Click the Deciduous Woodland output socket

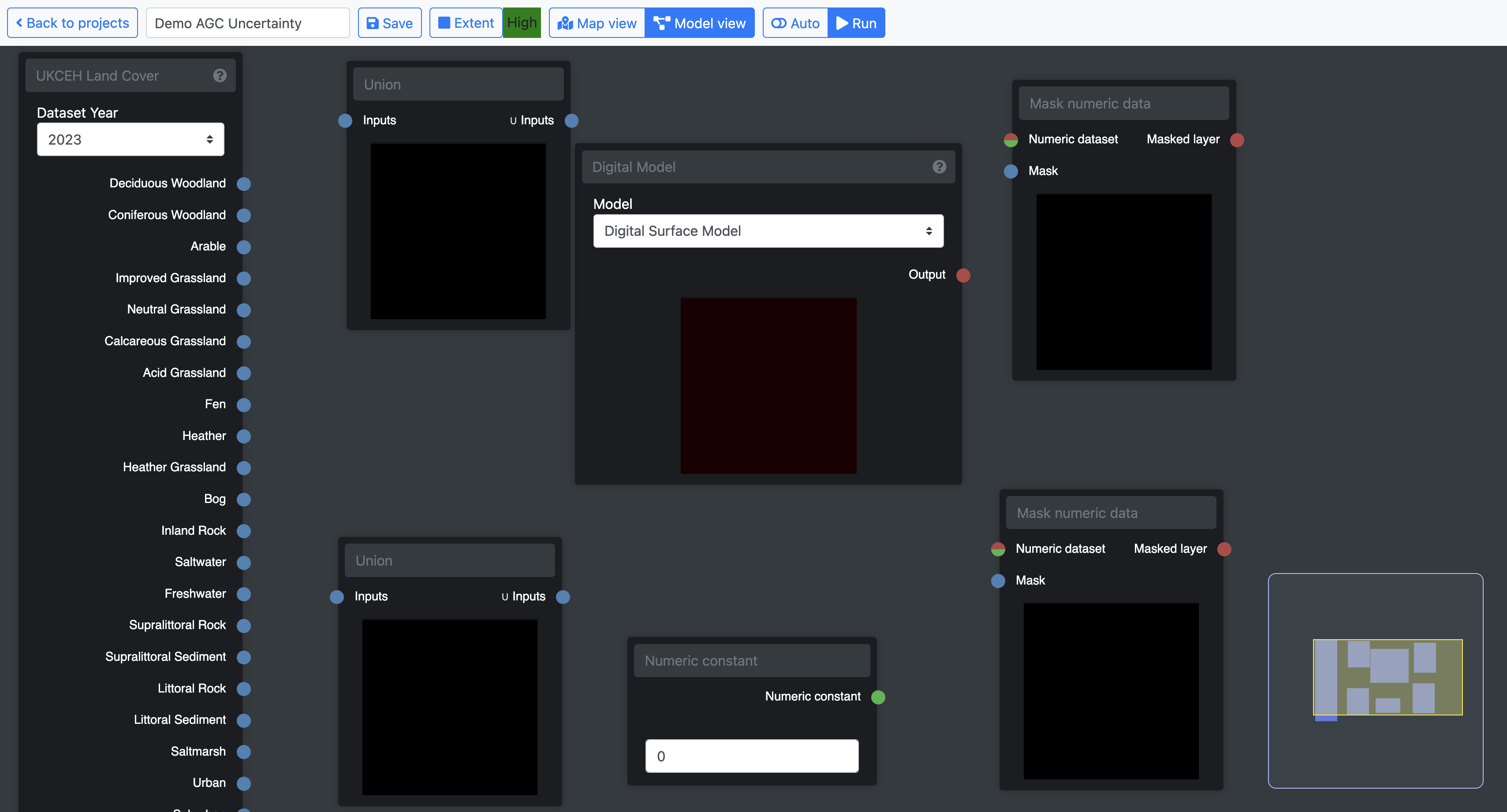(x=244, y=184)
